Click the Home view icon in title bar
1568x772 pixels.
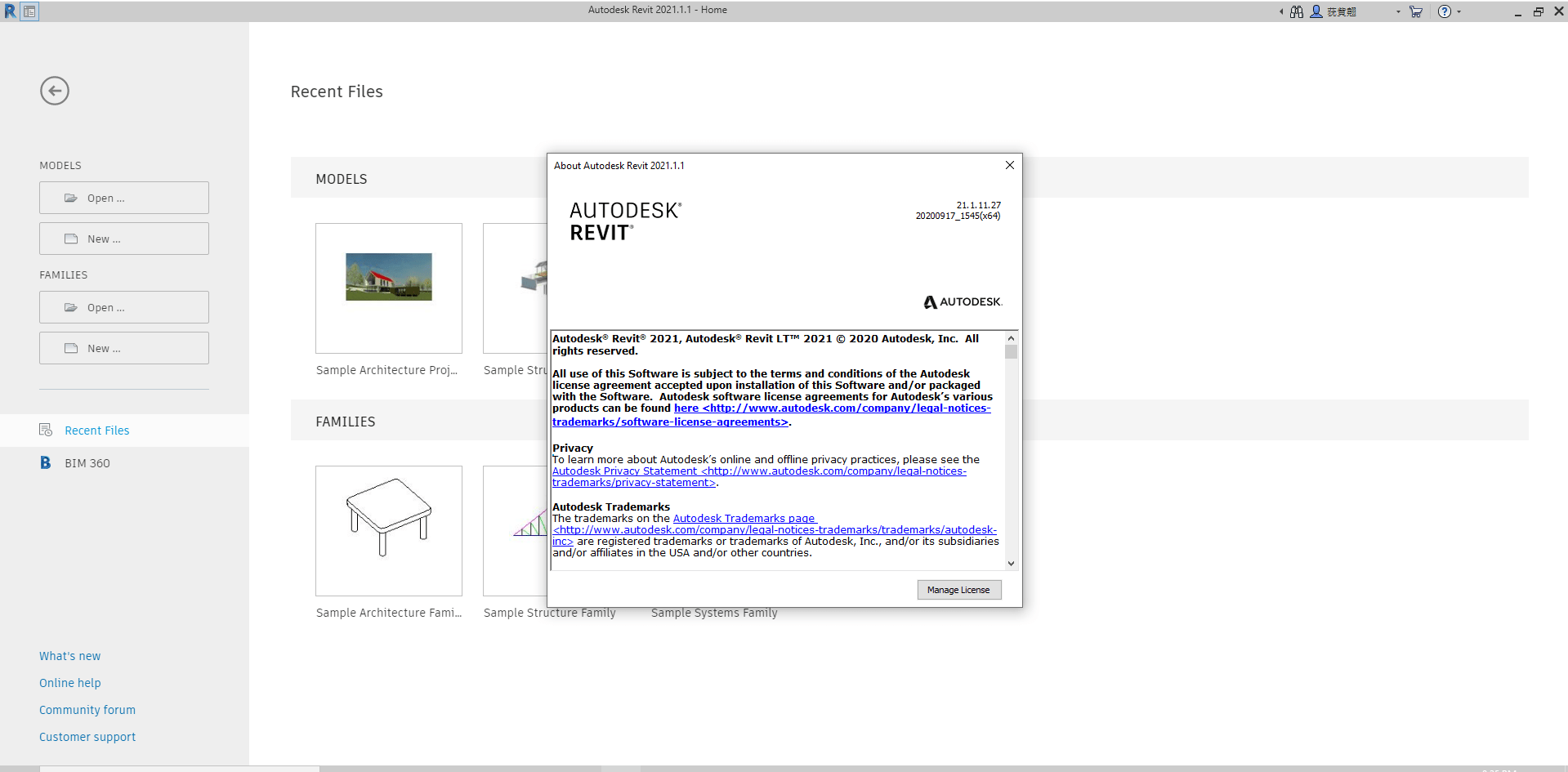(x=29, y=11)
